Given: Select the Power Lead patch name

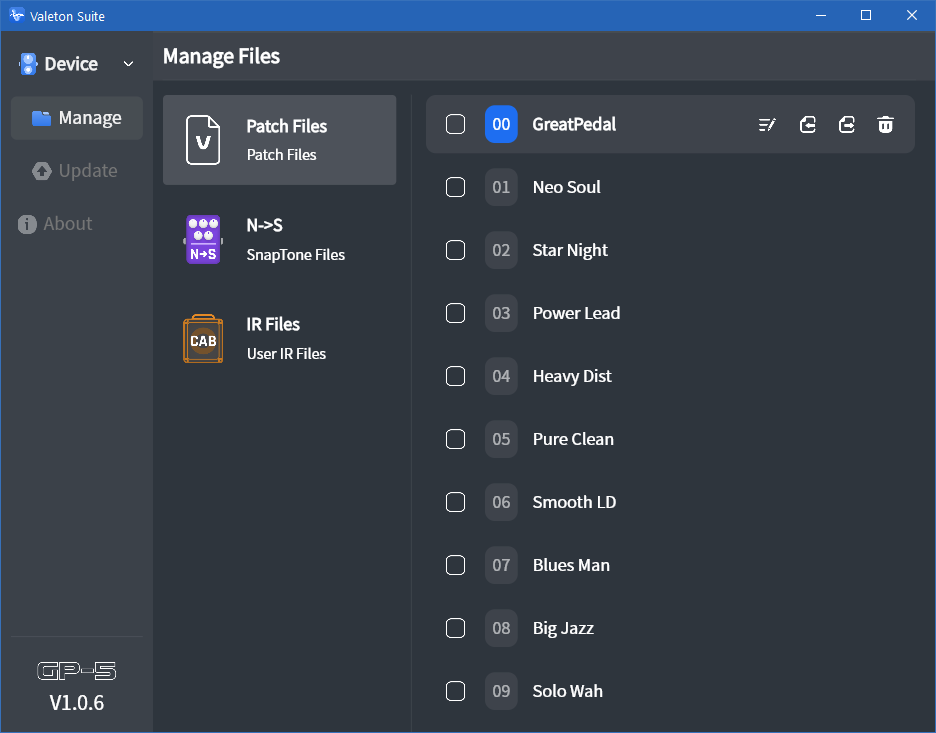Looking at the screenshot, I should coord(576,313).
